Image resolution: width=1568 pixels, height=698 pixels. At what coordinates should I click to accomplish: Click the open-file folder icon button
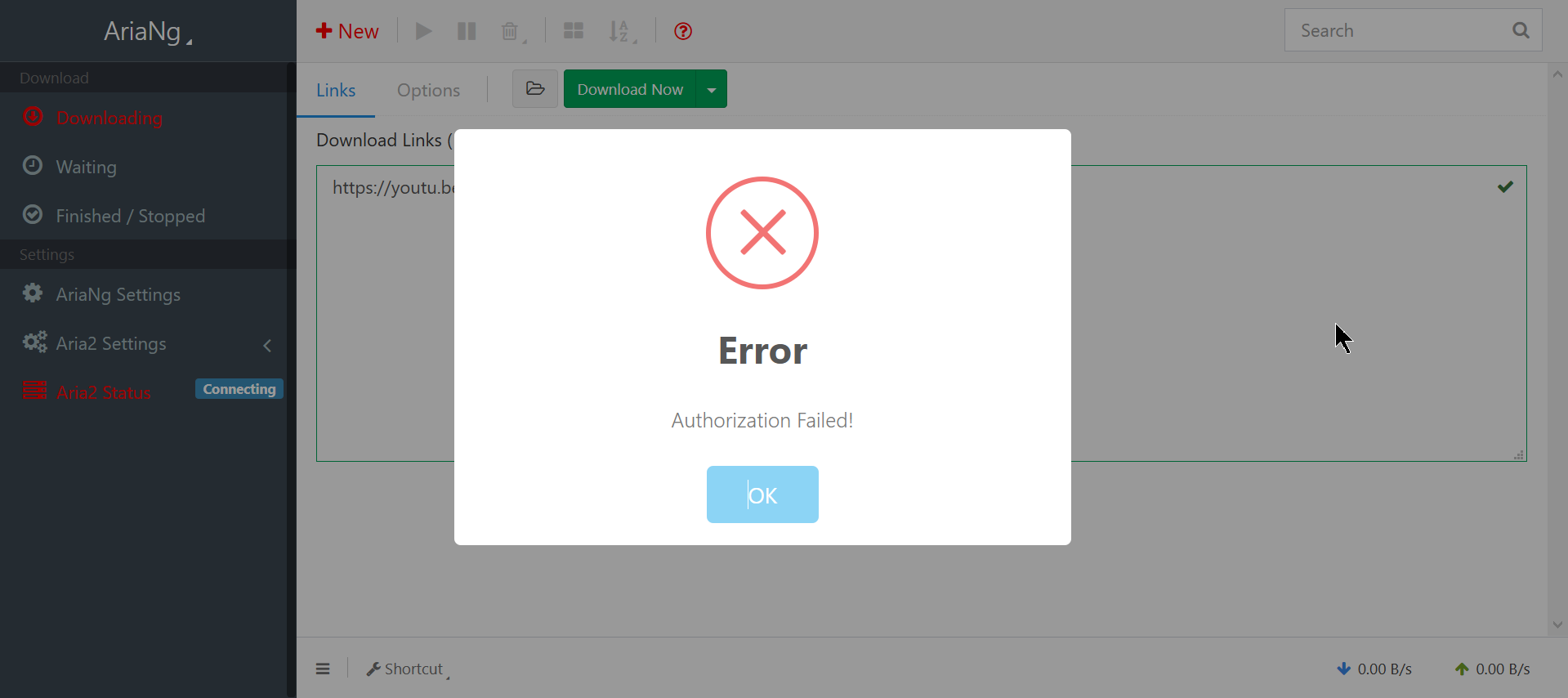535,88
